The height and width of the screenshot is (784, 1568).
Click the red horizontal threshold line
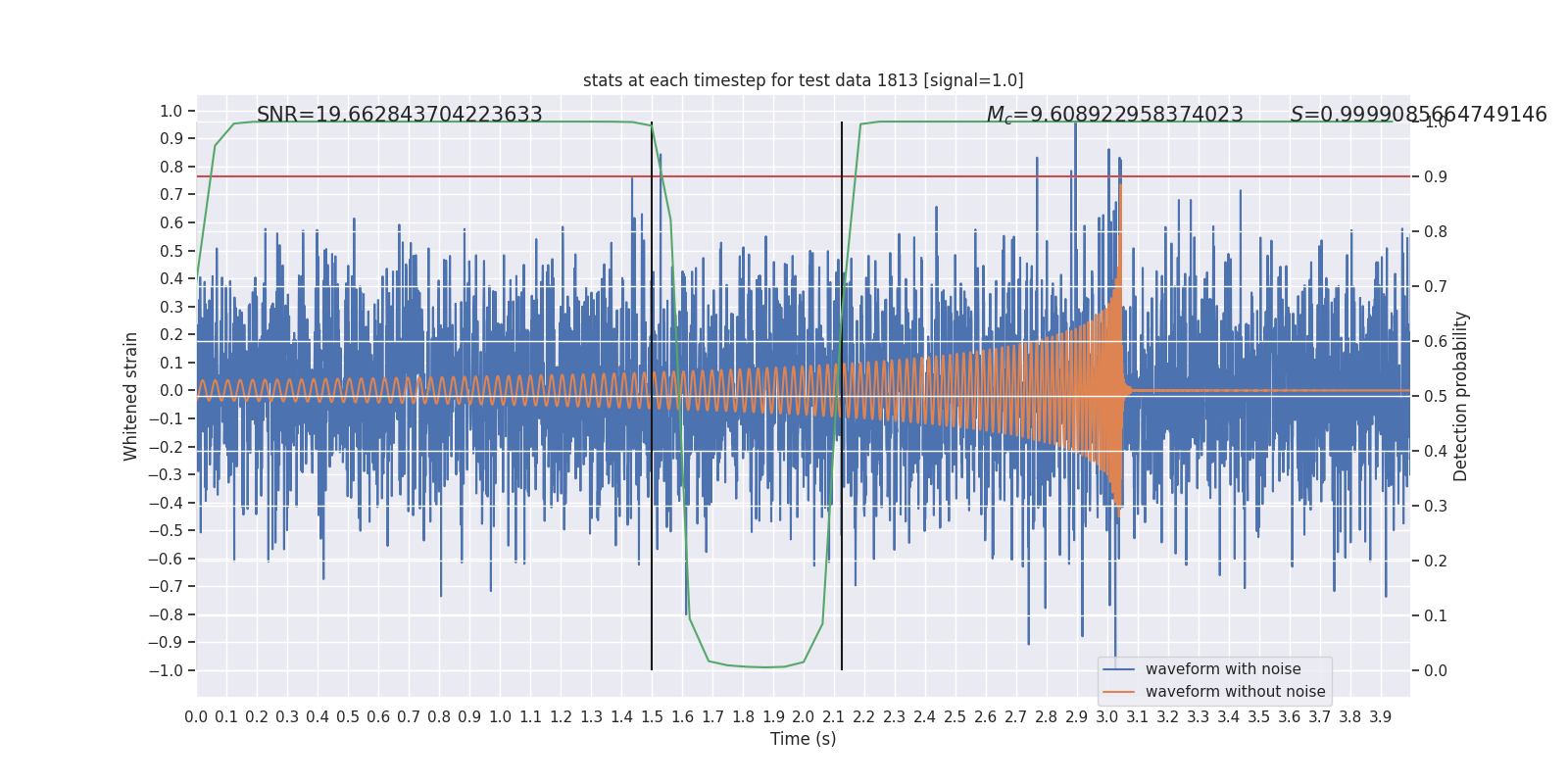click(x=804, y=176)
